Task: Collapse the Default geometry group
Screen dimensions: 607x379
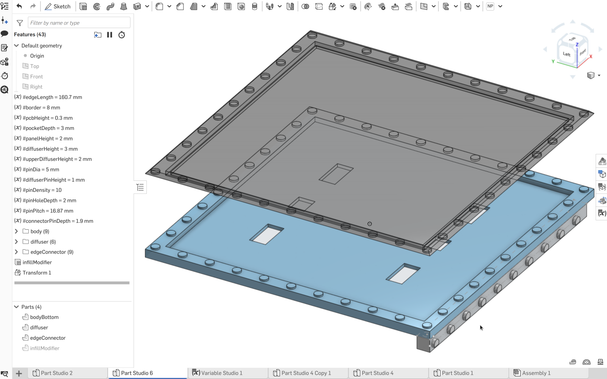Action: tap(17, 46)
